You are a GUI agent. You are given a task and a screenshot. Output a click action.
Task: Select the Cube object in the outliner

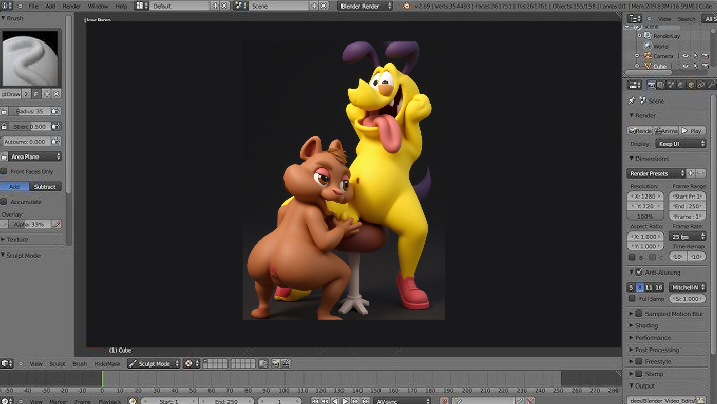click(659, 66)
